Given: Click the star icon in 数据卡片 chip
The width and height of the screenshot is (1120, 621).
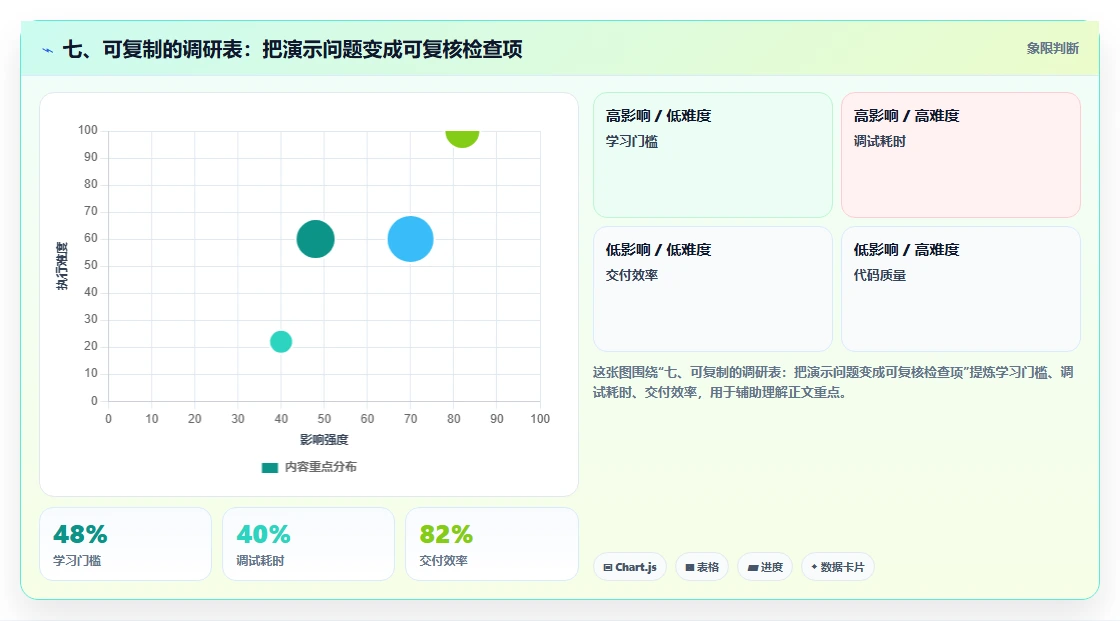Looking at the screenshot, I should 814,567.
